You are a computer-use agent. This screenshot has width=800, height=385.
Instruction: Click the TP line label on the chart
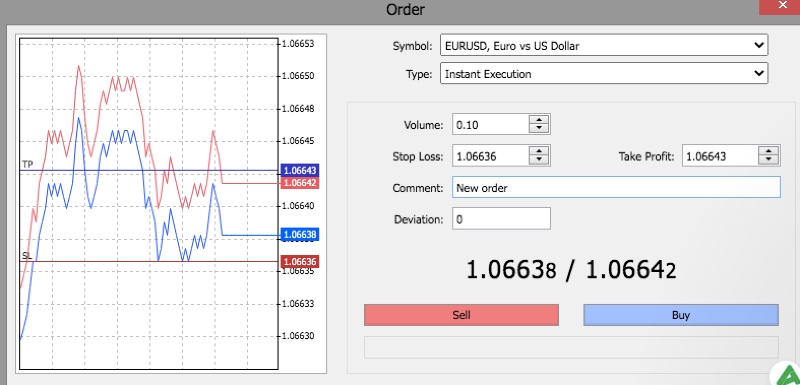coord(27,164)
